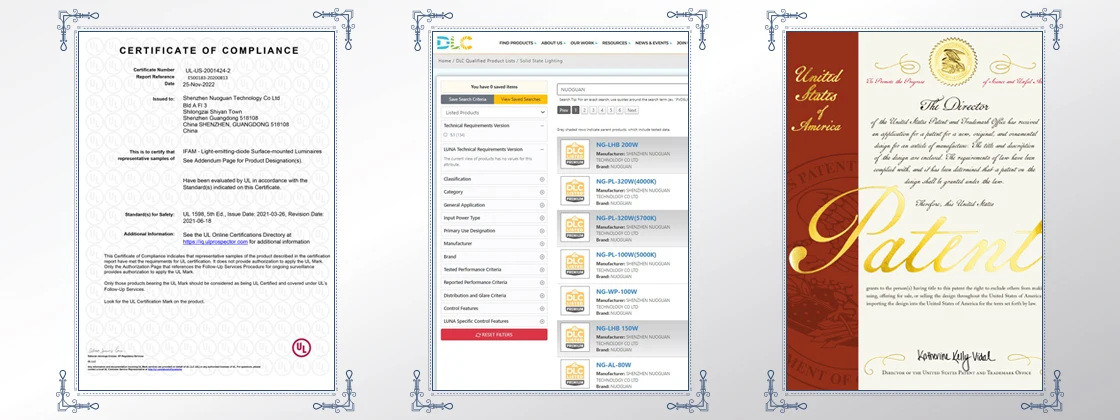Viewport: 1120px width, 420px height.
Task: Go to results page 5
Action: point(611,111)
